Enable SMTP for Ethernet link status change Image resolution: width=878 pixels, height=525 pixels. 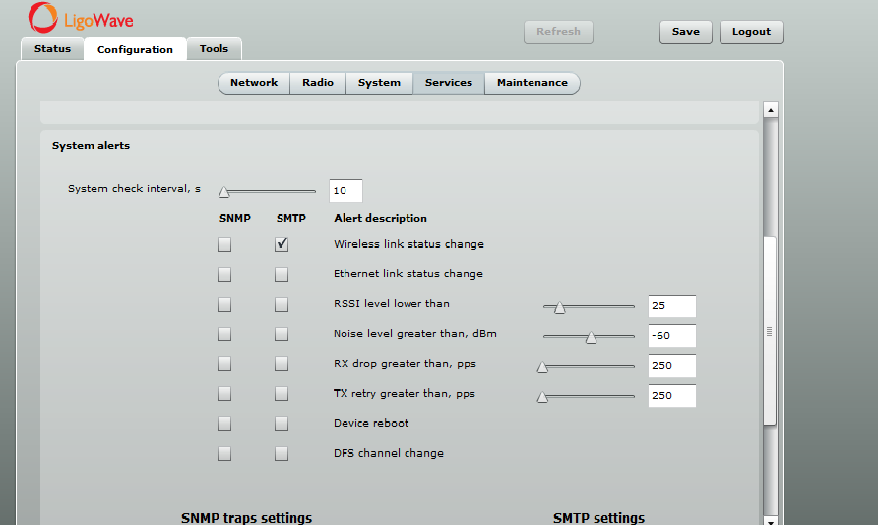(x=282, y=274)
